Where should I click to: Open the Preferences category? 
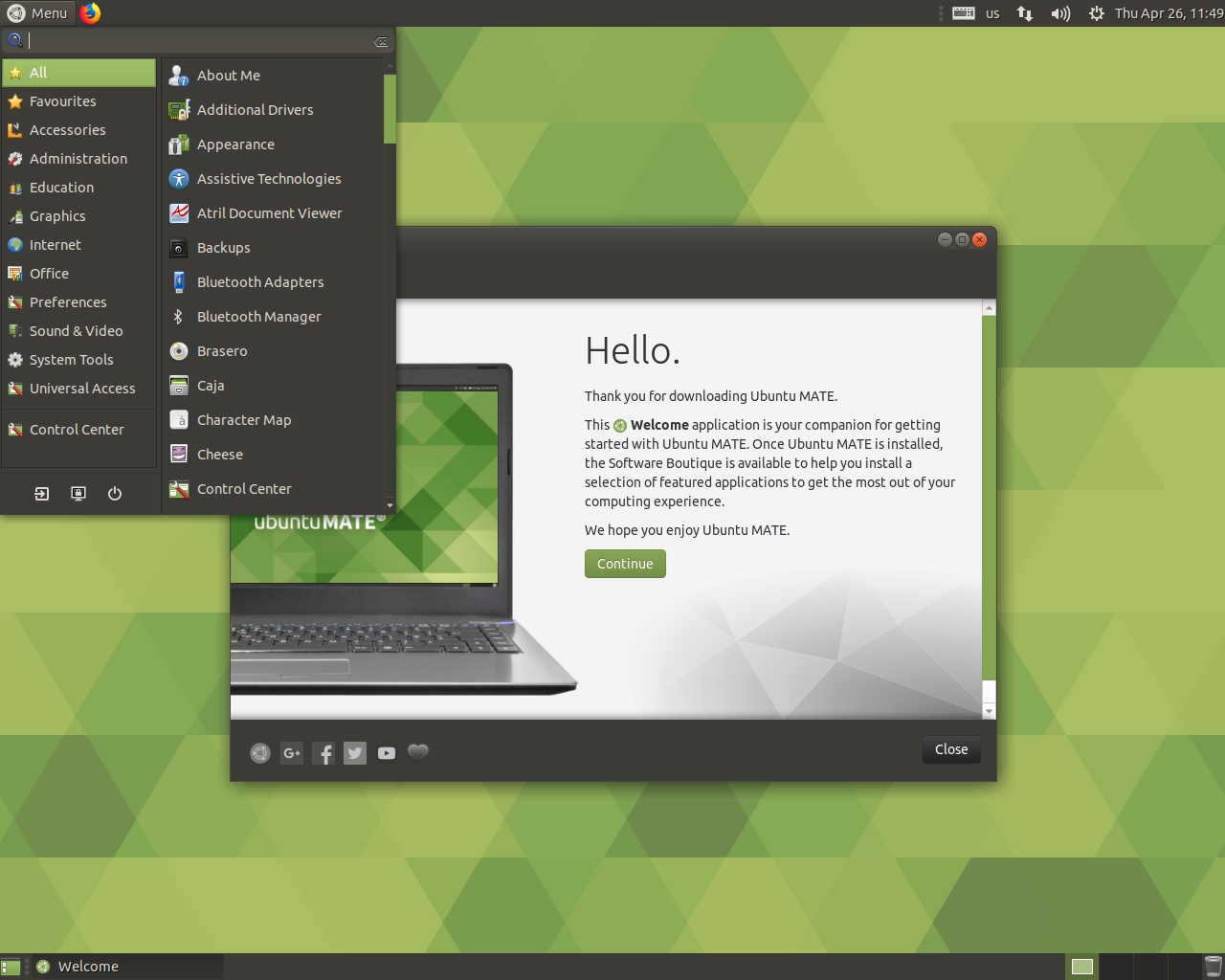click(78, 302)
